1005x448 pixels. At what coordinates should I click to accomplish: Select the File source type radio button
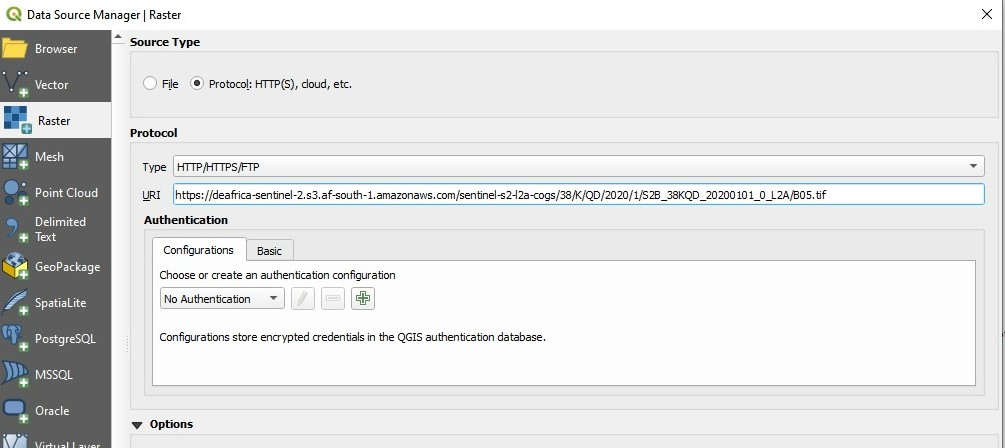150,84
